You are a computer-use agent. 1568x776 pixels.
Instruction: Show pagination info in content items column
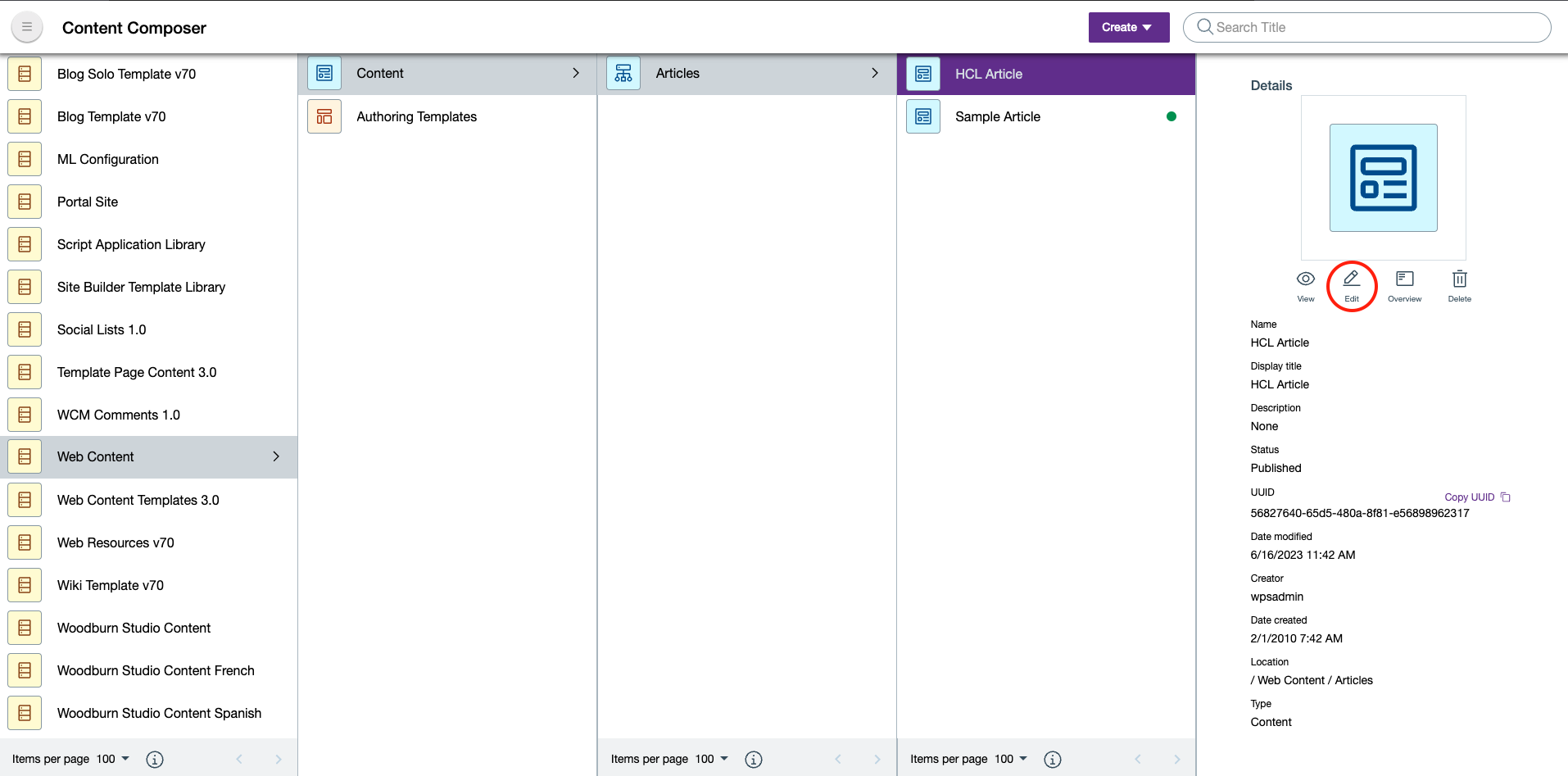click(1053, 760)
